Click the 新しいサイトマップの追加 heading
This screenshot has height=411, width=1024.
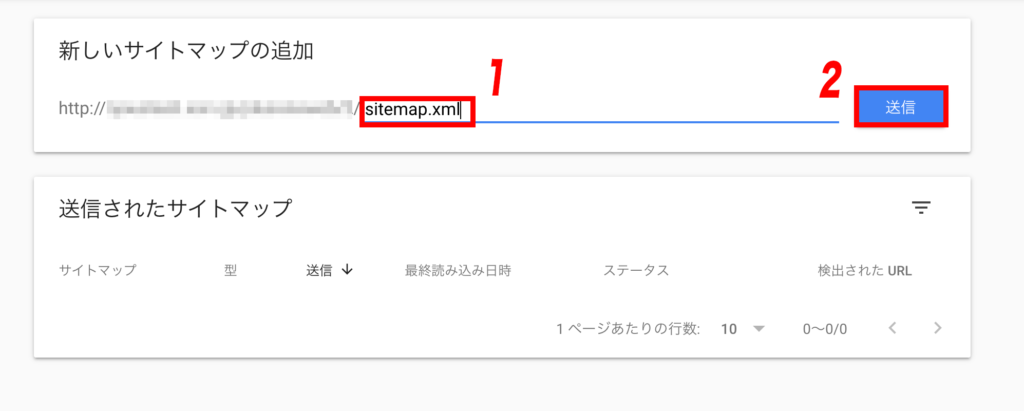pos(186,51)
